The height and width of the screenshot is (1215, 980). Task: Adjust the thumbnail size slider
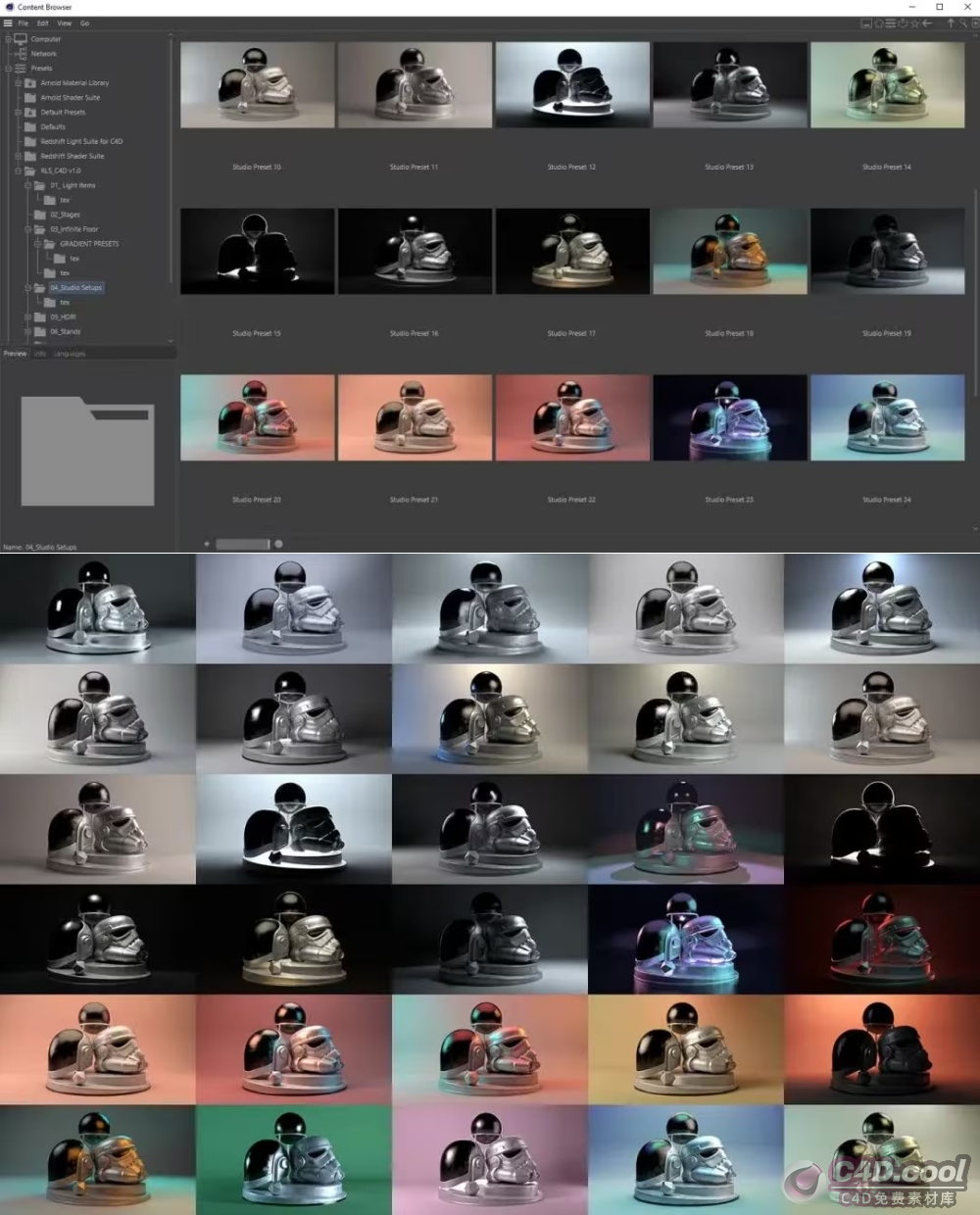tap(242, 544)
